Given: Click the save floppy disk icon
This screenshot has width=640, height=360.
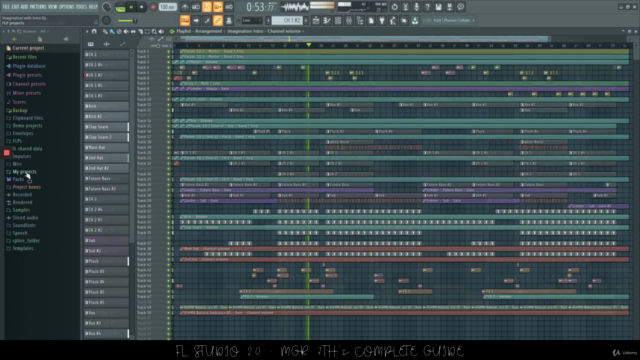Looking at the screenshot, I should click(x=438, y=7).
